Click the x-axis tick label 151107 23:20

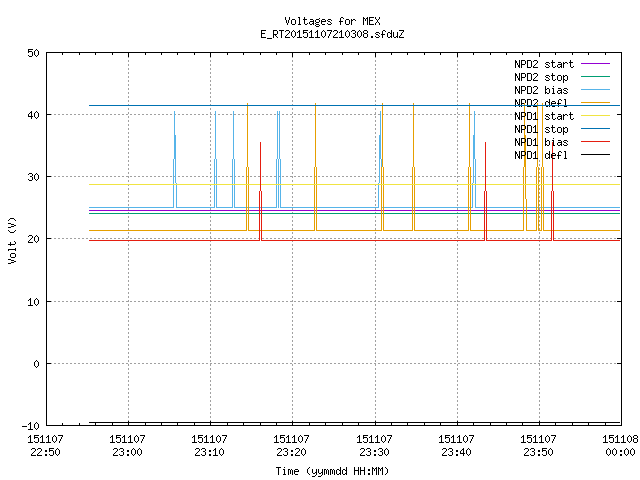tap(291, 445)
